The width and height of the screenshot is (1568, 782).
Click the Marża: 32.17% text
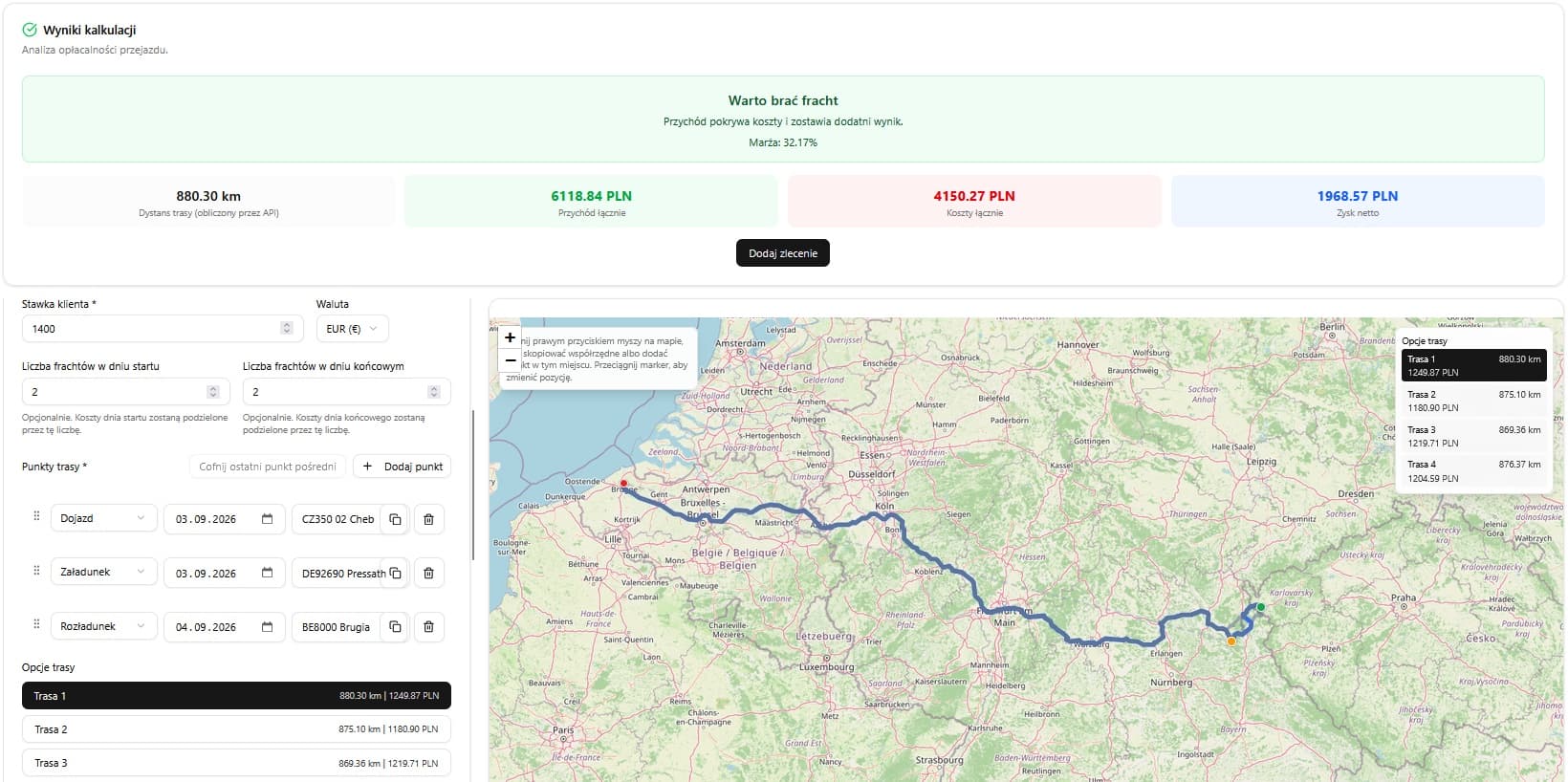[783, 142]
